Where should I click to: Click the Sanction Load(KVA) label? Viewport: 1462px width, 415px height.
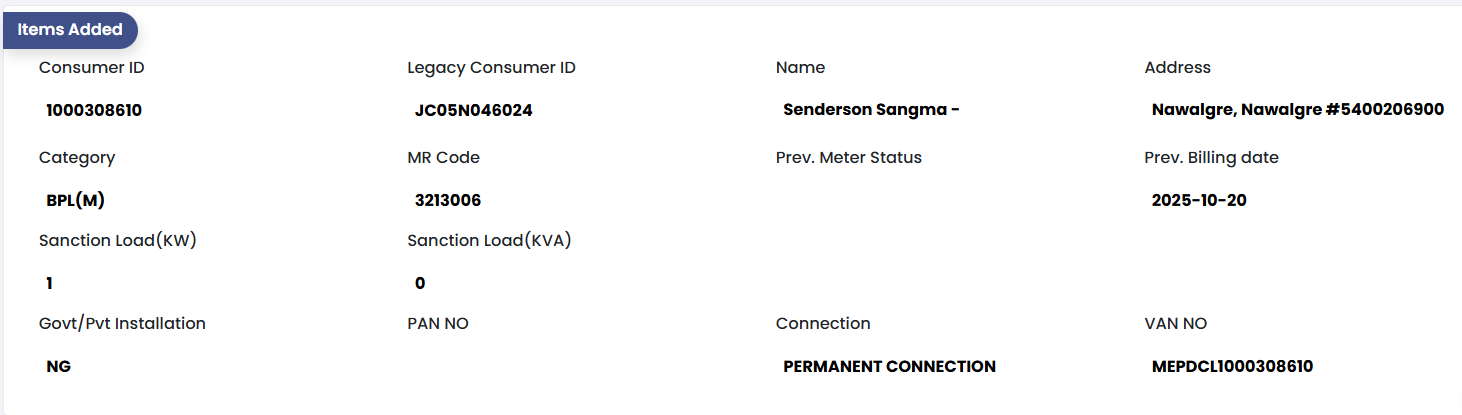[489, 241]
